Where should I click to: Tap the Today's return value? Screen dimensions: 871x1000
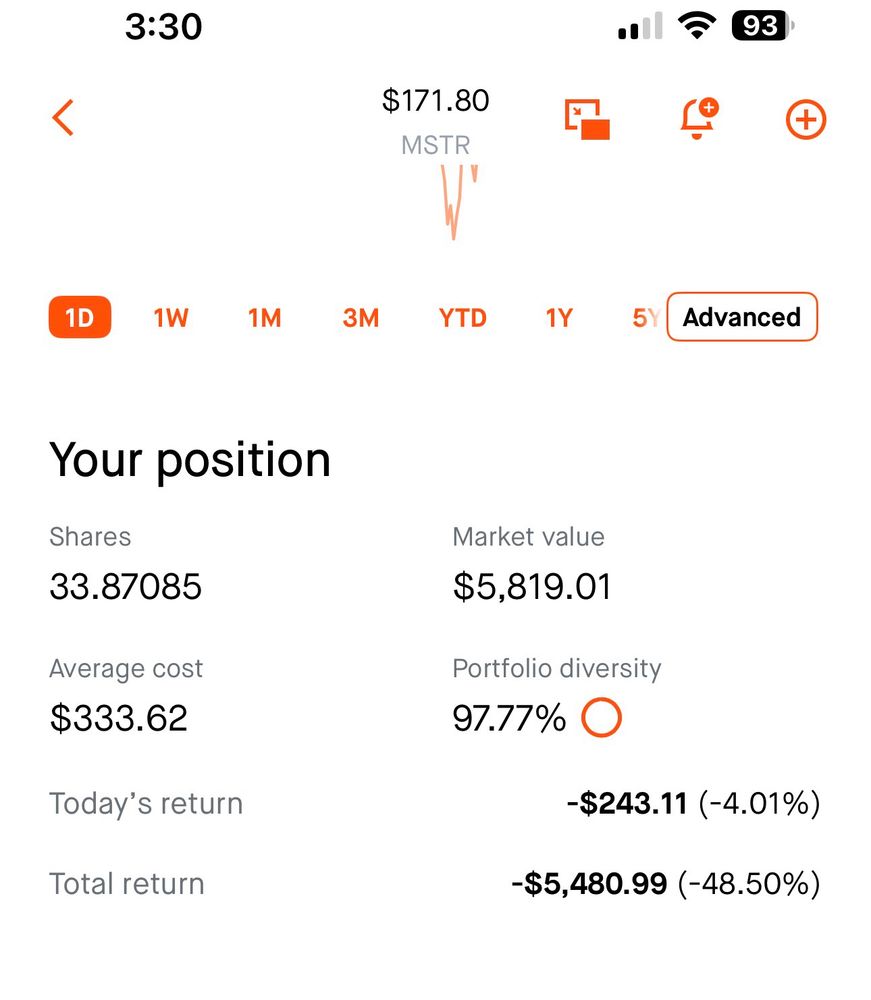693,804
